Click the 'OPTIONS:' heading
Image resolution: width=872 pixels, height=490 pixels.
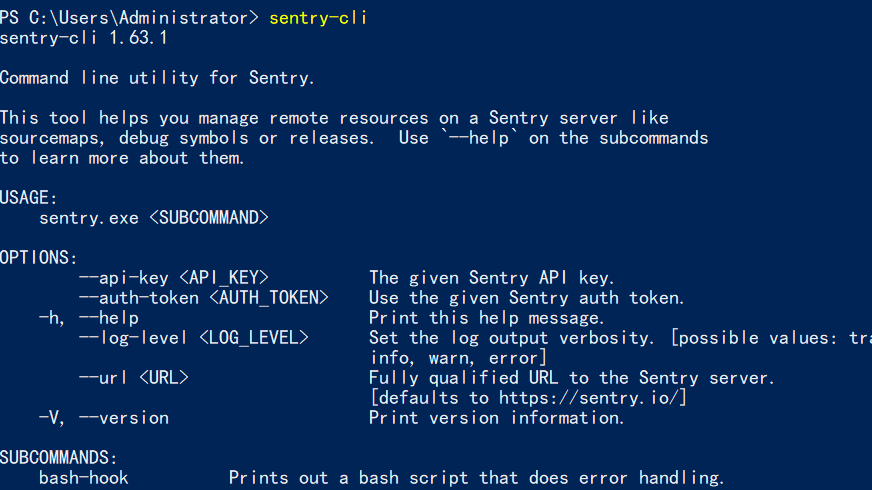38,258
